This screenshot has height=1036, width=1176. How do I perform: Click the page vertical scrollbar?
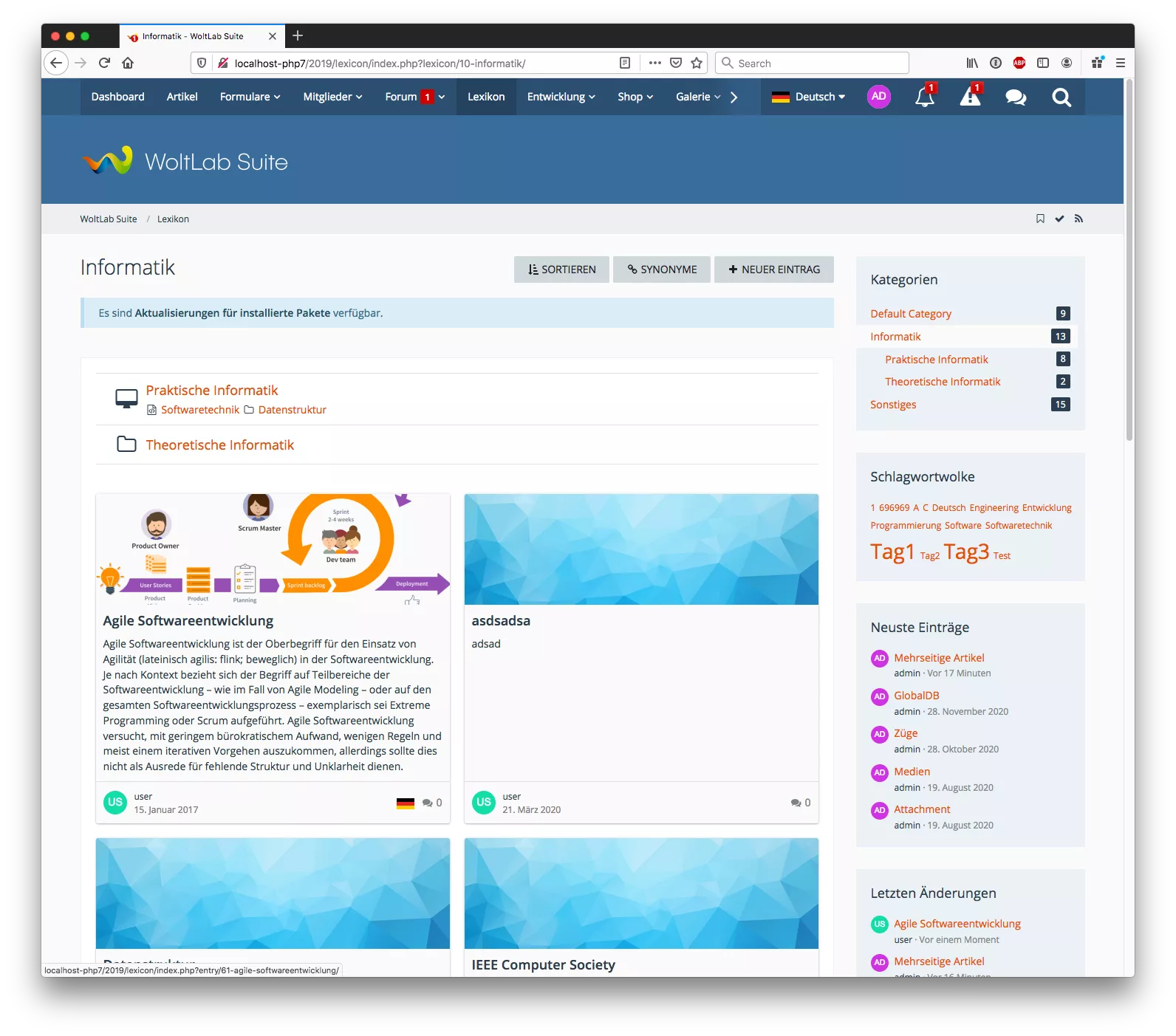coord(1129,258)
